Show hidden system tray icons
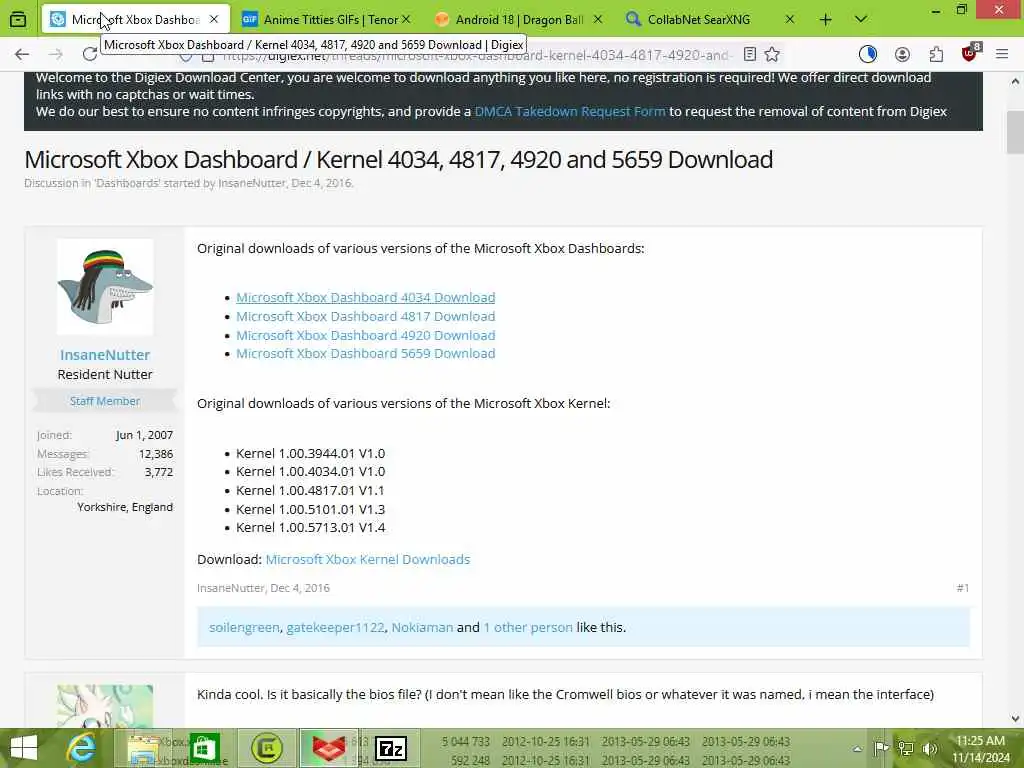 coord(857,748)
